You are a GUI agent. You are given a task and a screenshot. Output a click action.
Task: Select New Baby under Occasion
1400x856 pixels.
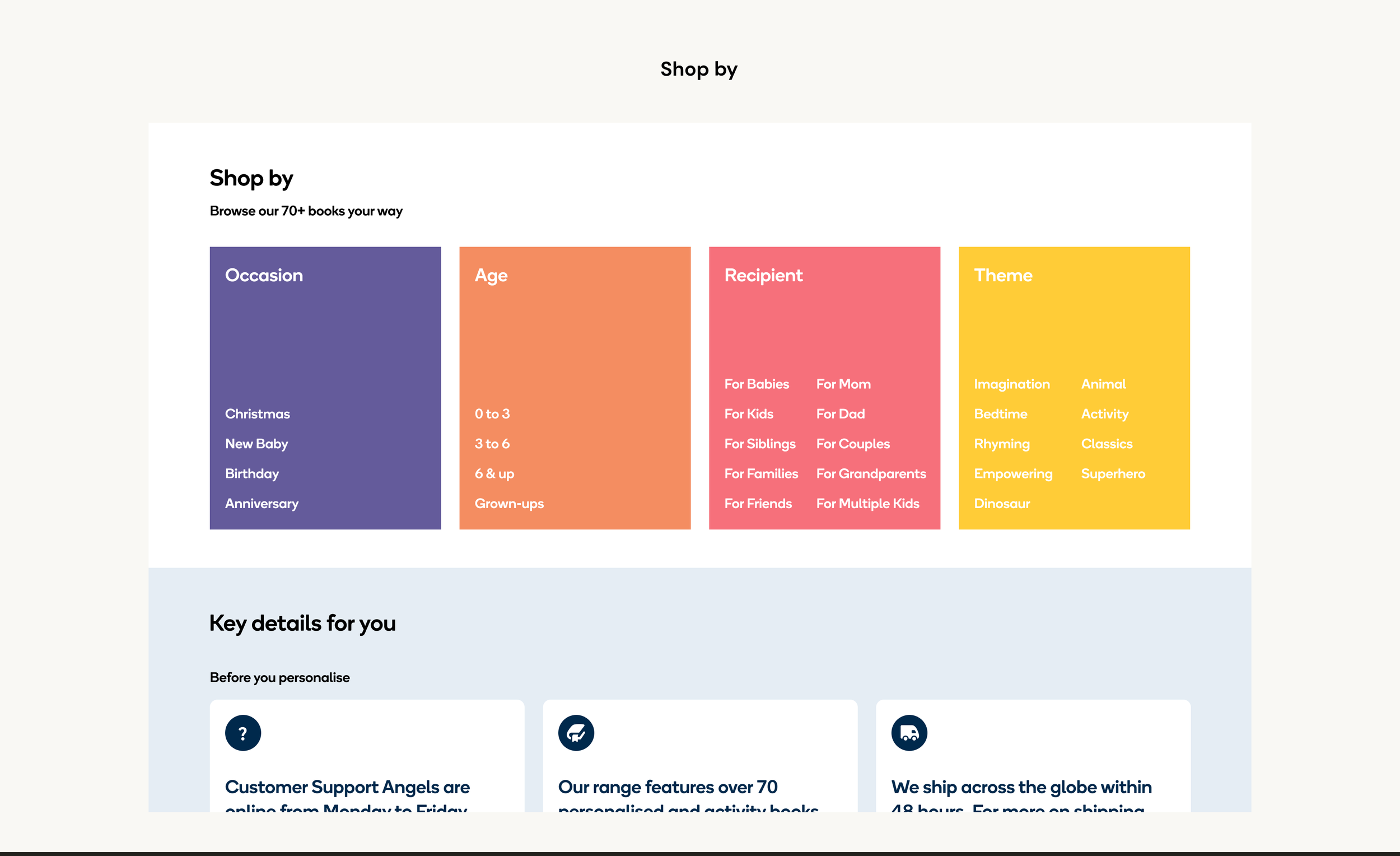256,444
